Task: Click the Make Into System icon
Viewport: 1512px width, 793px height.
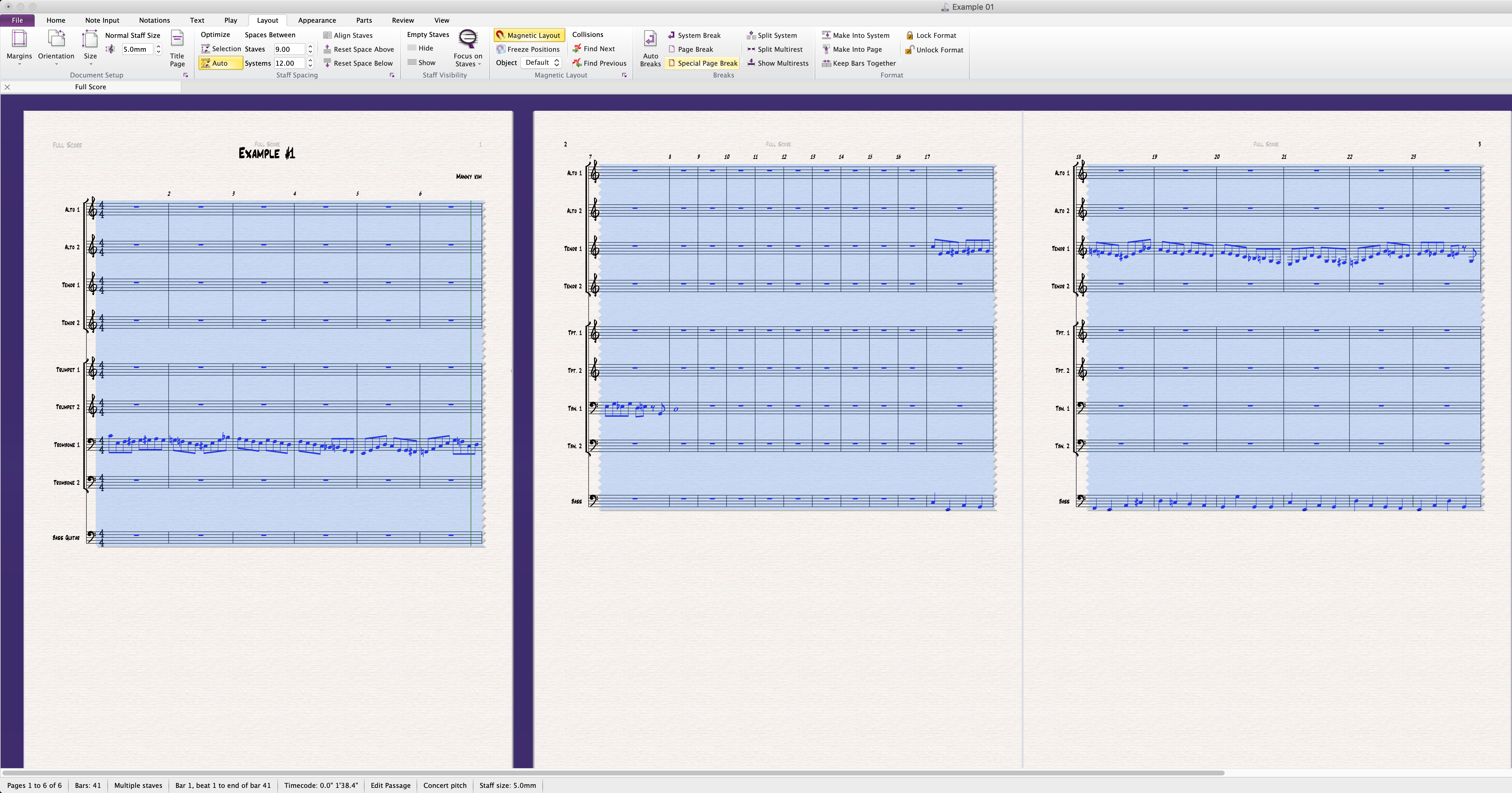Action: [x=826, y=35]
